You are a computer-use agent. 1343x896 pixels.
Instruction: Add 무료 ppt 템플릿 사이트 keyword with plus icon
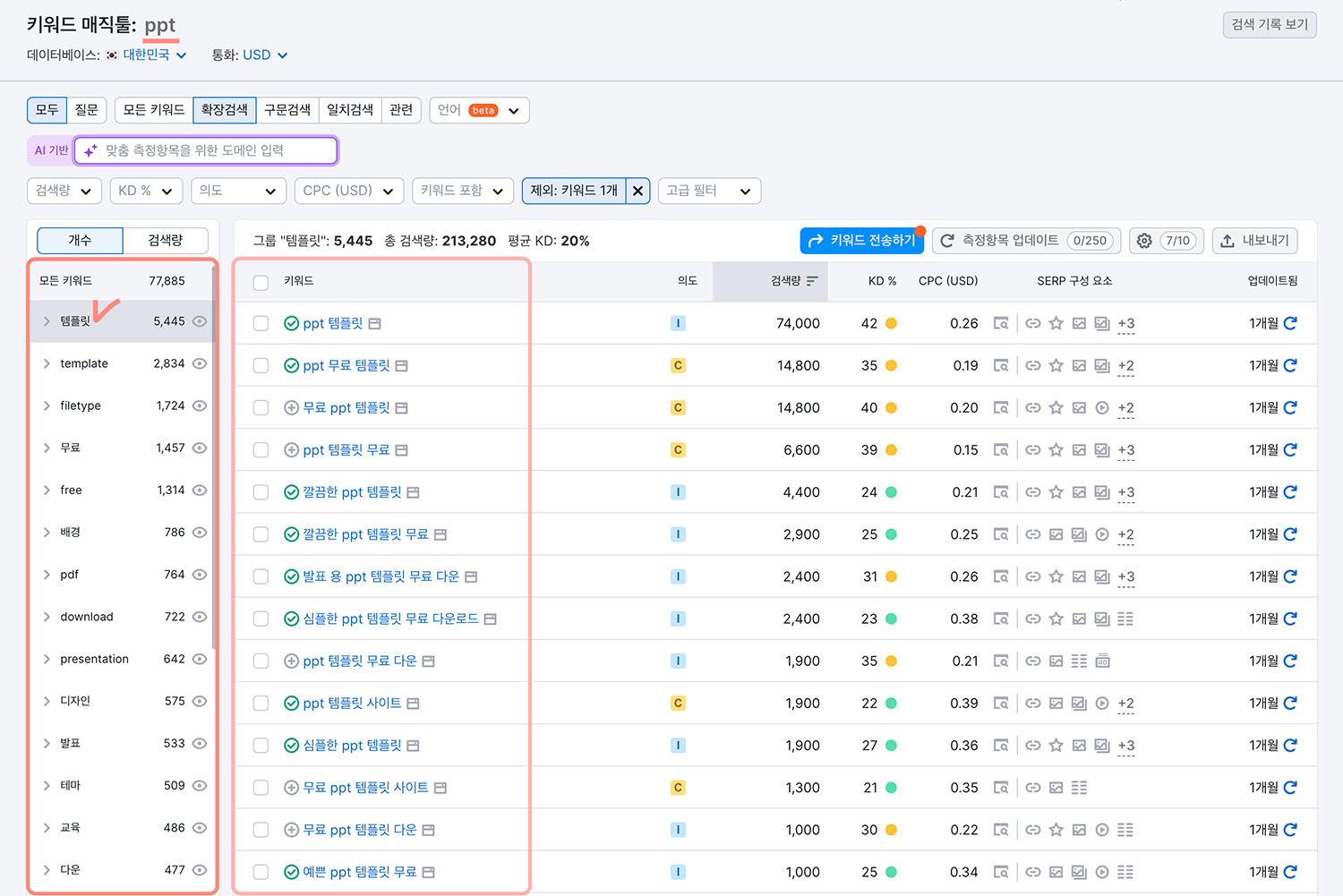[x=291, y=788]
